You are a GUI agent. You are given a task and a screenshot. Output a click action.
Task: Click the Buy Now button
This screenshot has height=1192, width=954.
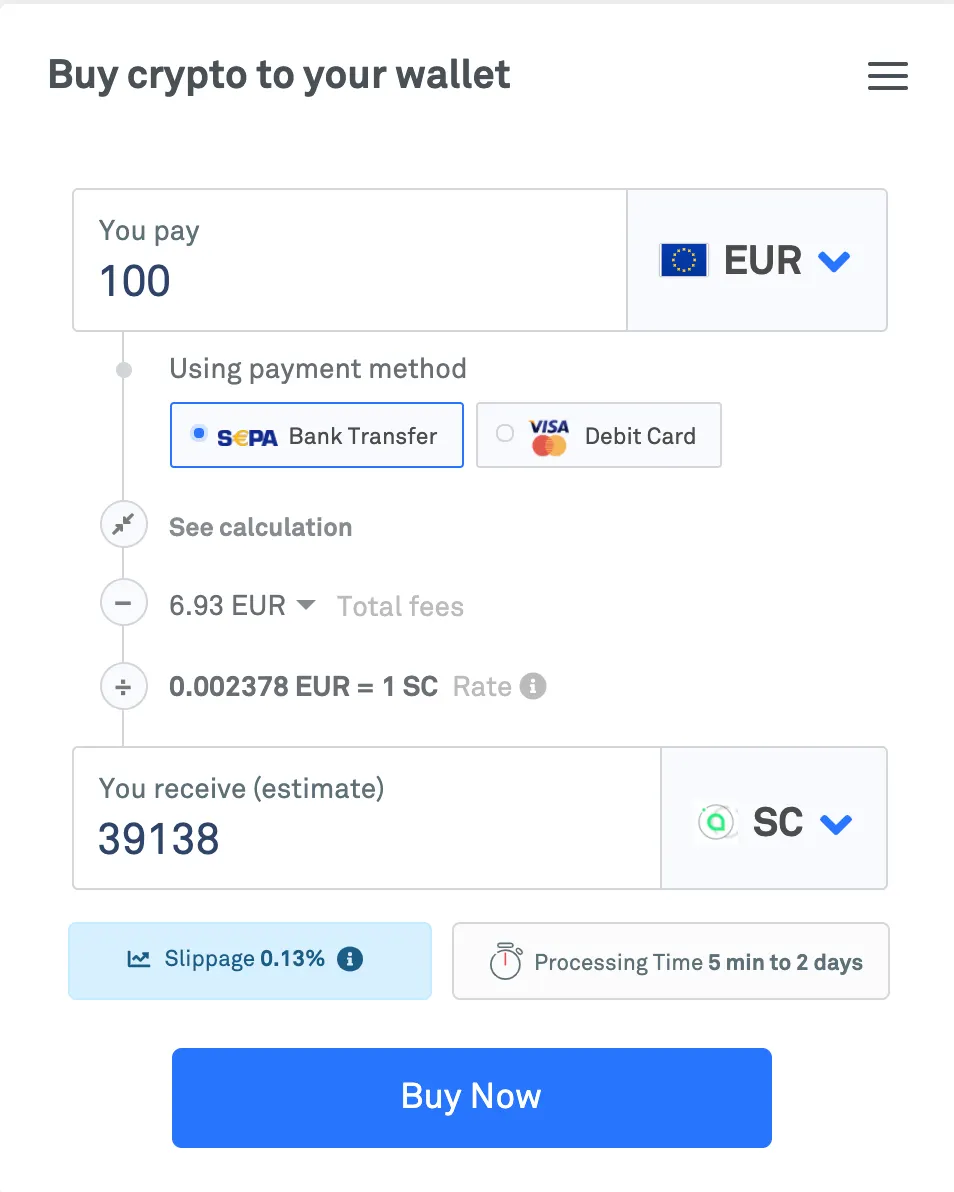(x=471, y=1096)
